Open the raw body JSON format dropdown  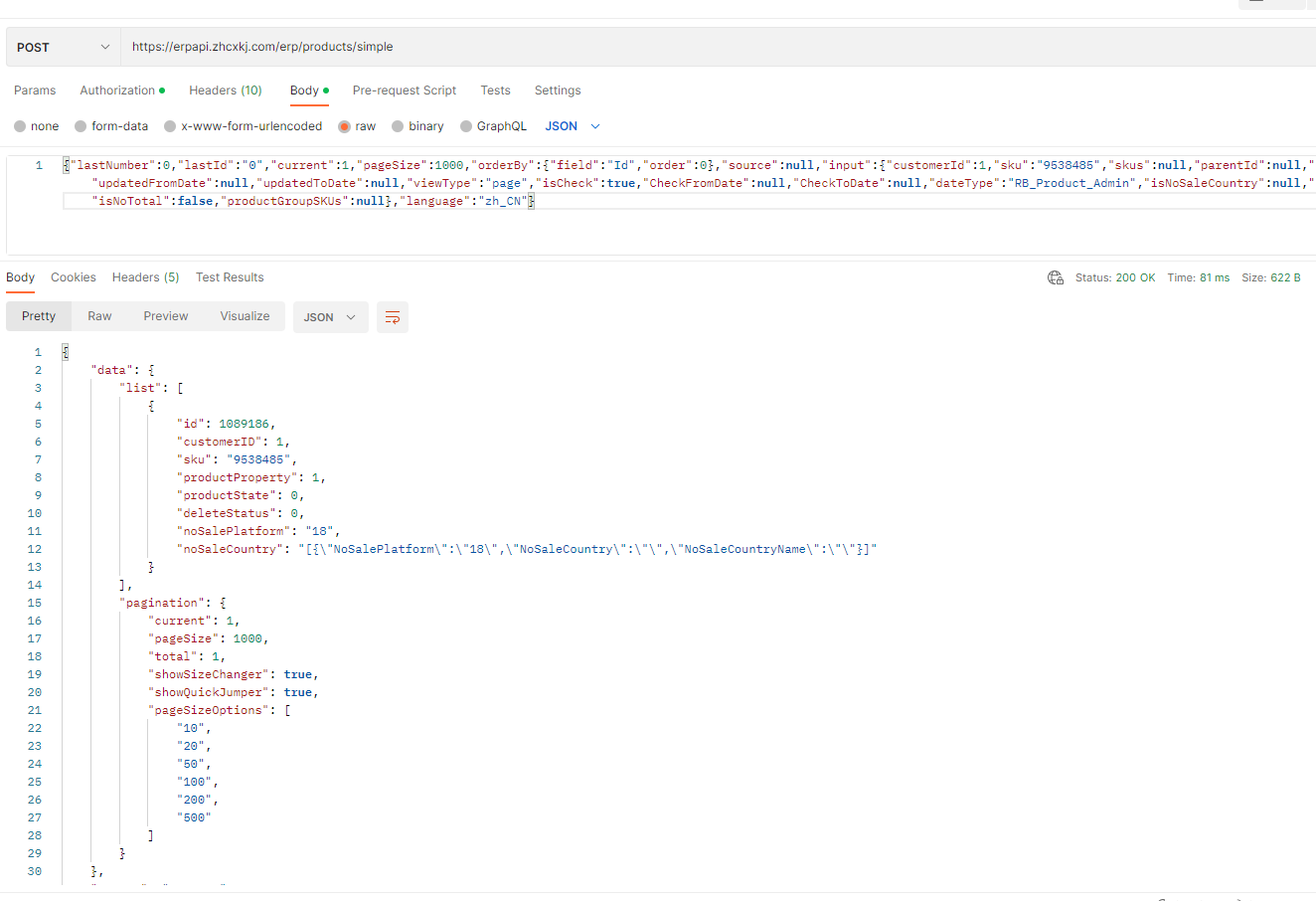coord(573,126)
